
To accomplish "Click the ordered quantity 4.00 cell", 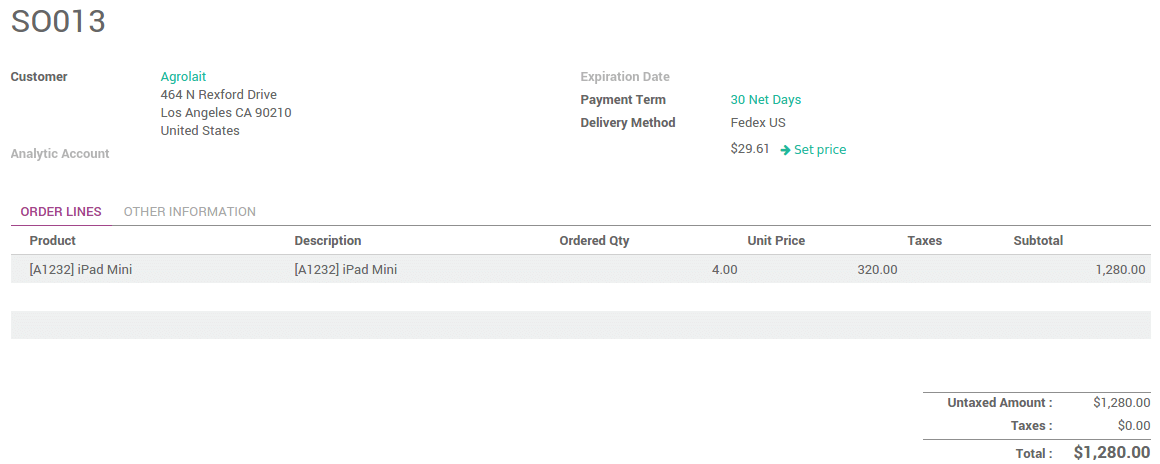I will (x=724, y=270).
